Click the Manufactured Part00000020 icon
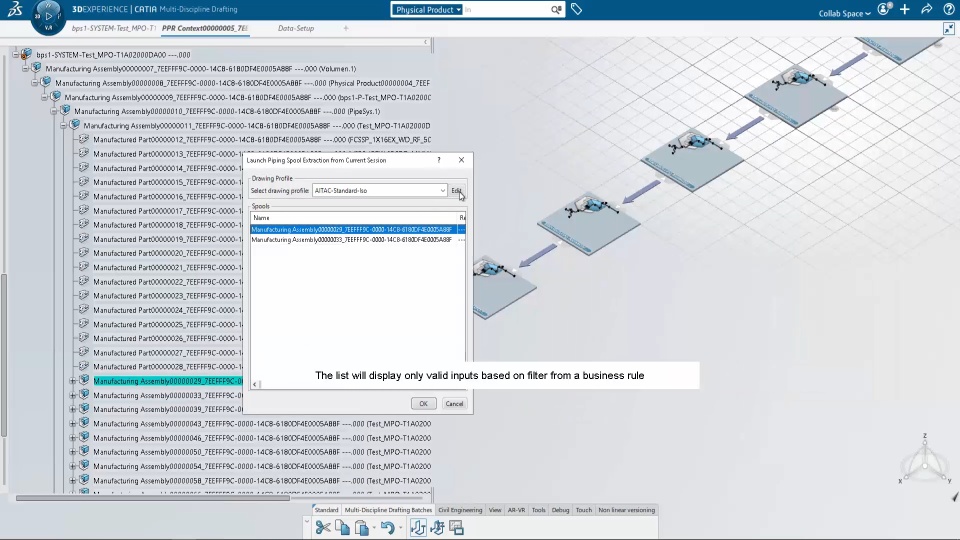 tap(84, 253)
